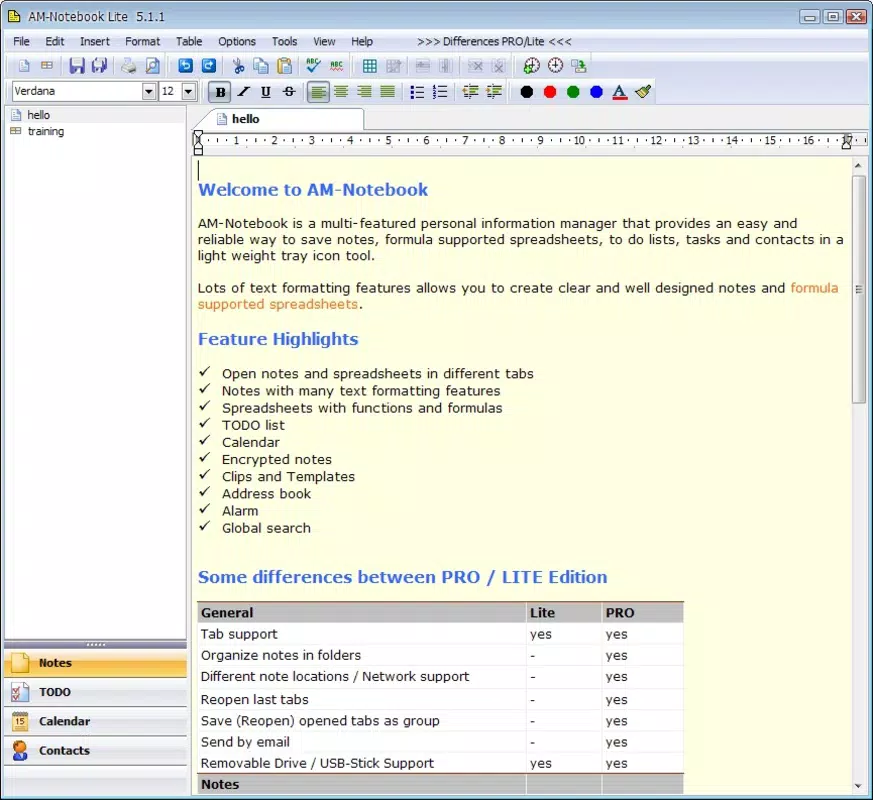Viewport: 873px width, 800px height.
Task: Insert a table using the grid icon
Action: [370, 66]
